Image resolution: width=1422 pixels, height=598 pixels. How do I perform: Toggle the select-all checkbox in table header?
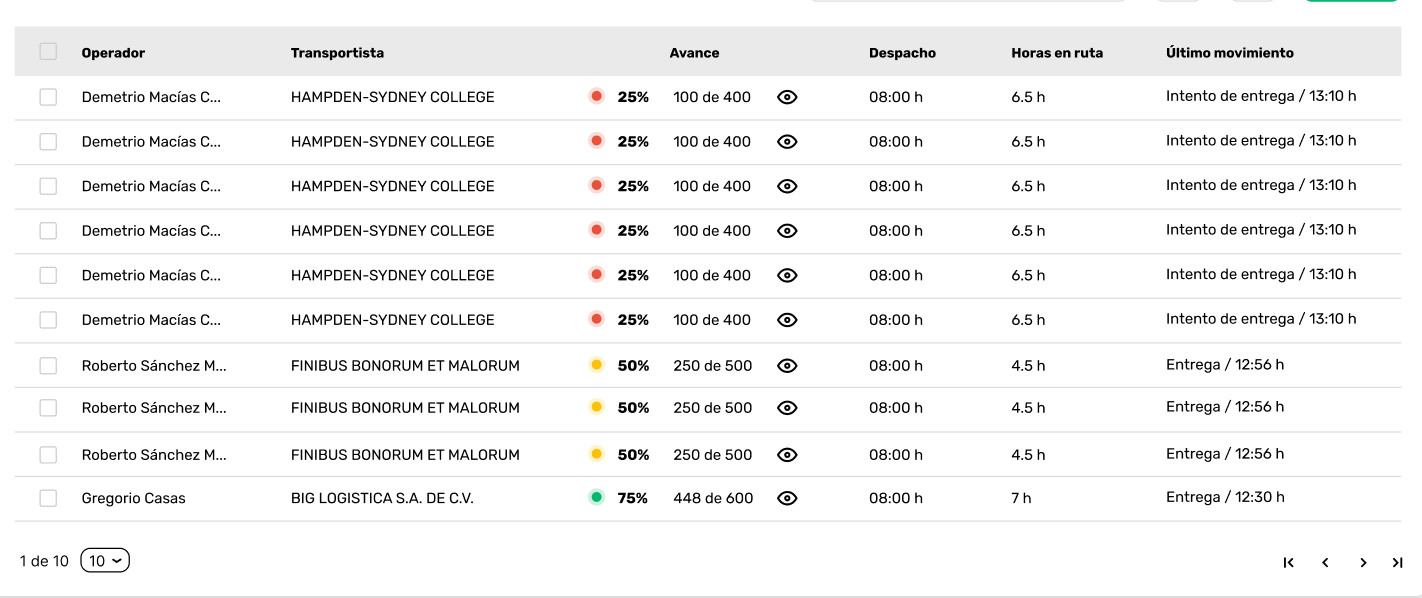pyautogui.click(x=48, y=52)
